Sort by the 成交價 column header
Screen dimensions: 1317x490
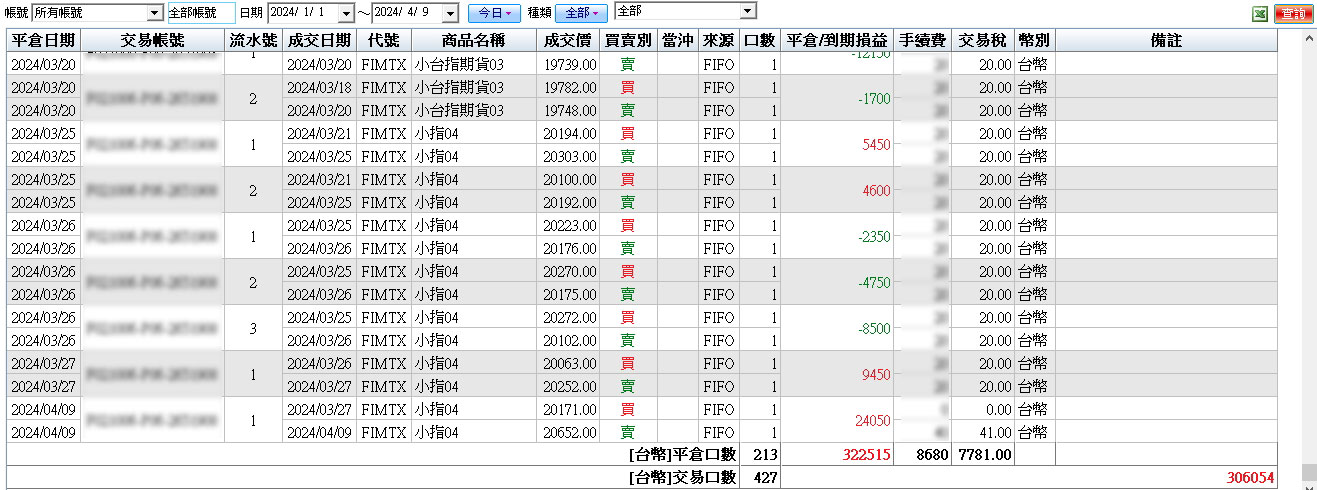click(570, 40)
